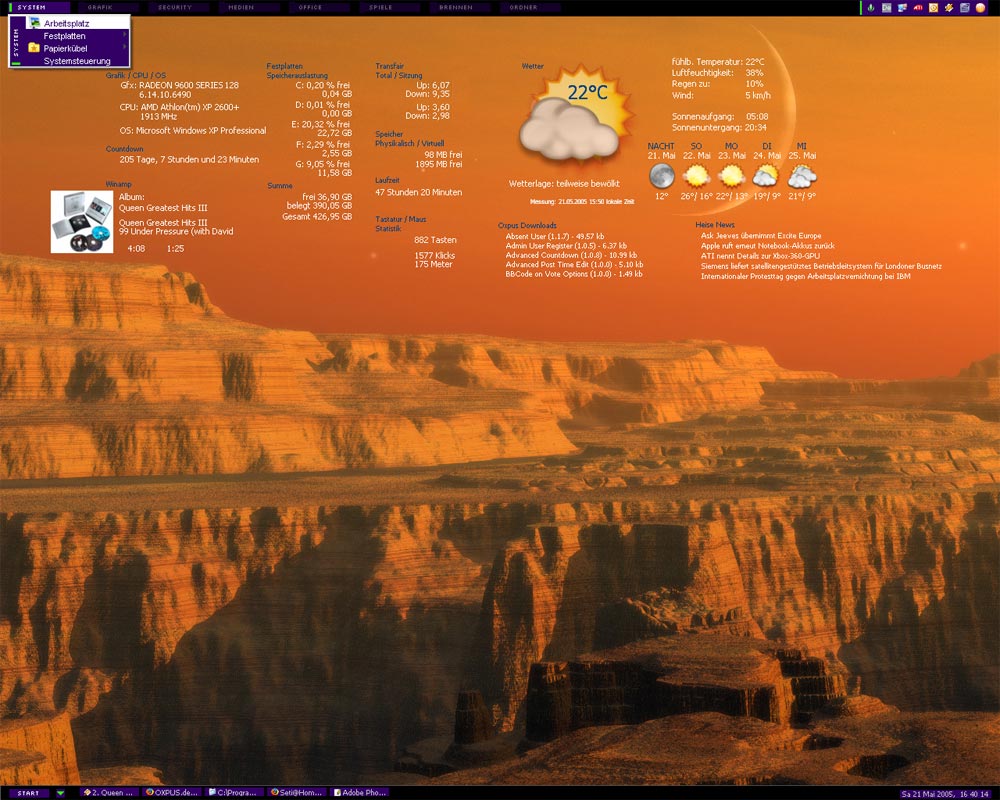Screen dimensions: 1000x800
Task: Select Systemsteuerung from the System menu
Action: [77, 61]
